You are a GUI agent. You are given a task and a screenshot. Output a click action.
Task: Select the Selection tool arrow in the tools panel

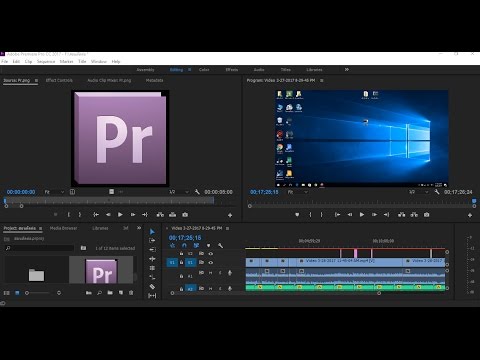(152, 231)
